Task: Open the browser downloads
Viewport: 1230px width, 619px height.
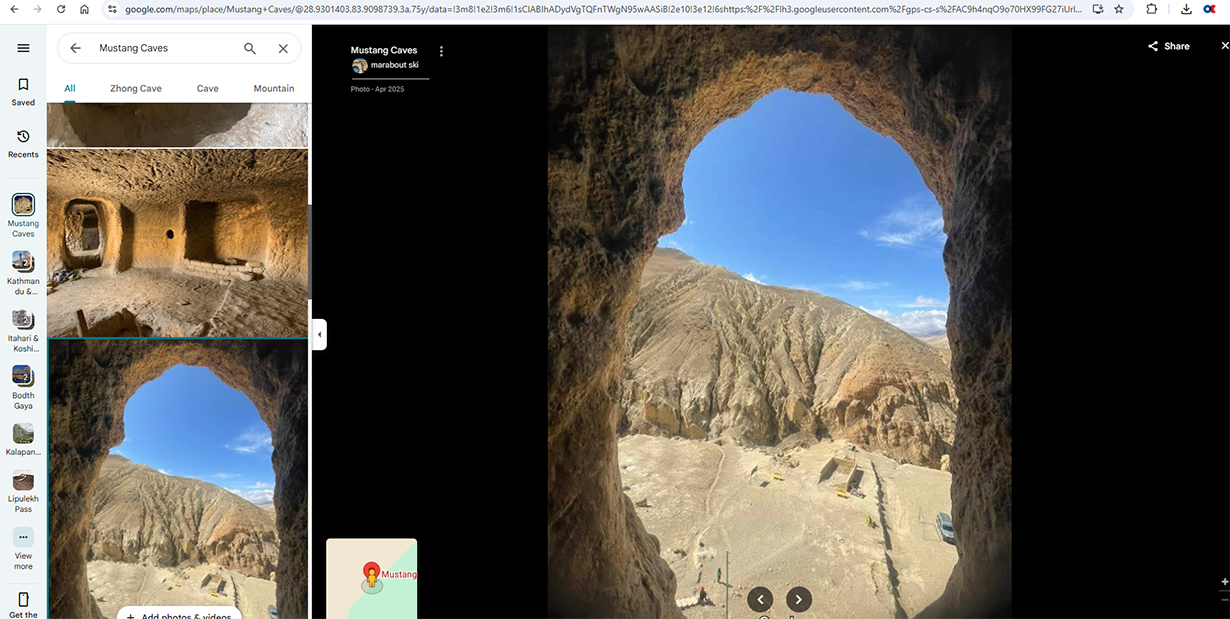Action: pyautogui.click(x=1186, y=9)
